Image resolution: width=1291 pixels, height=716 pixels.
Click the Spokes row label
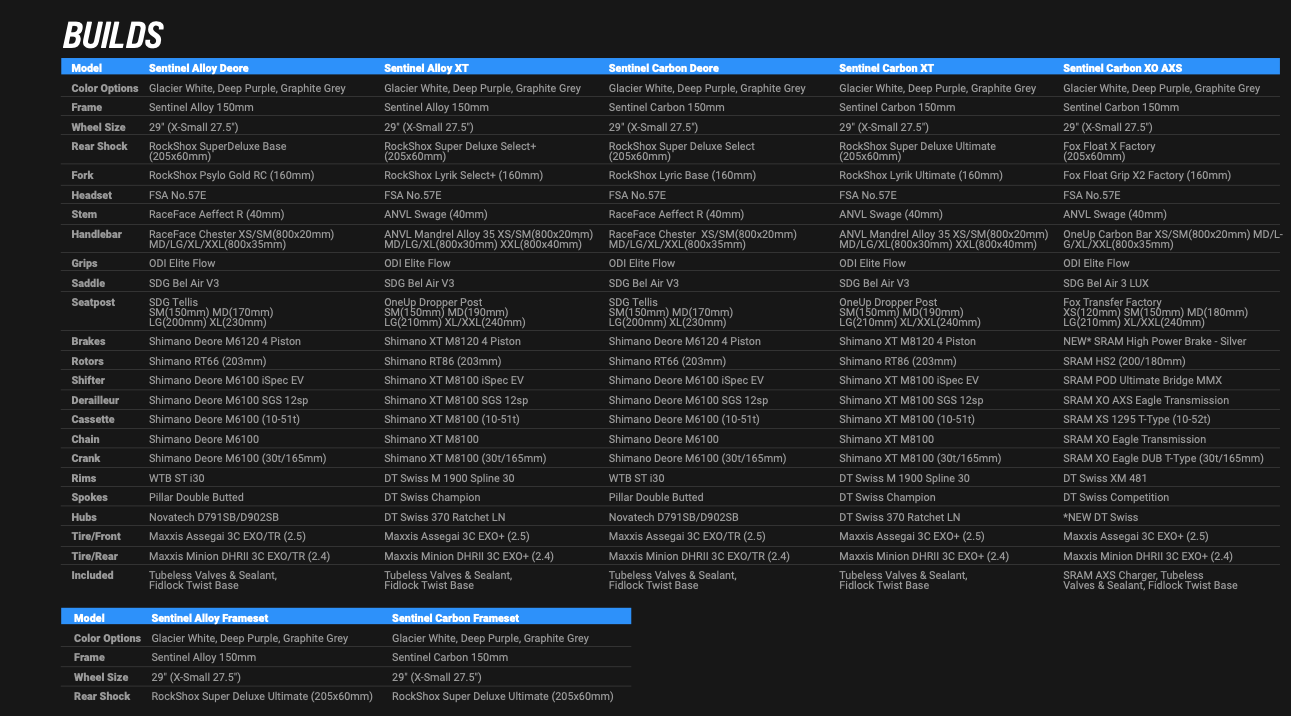[89, 497]
